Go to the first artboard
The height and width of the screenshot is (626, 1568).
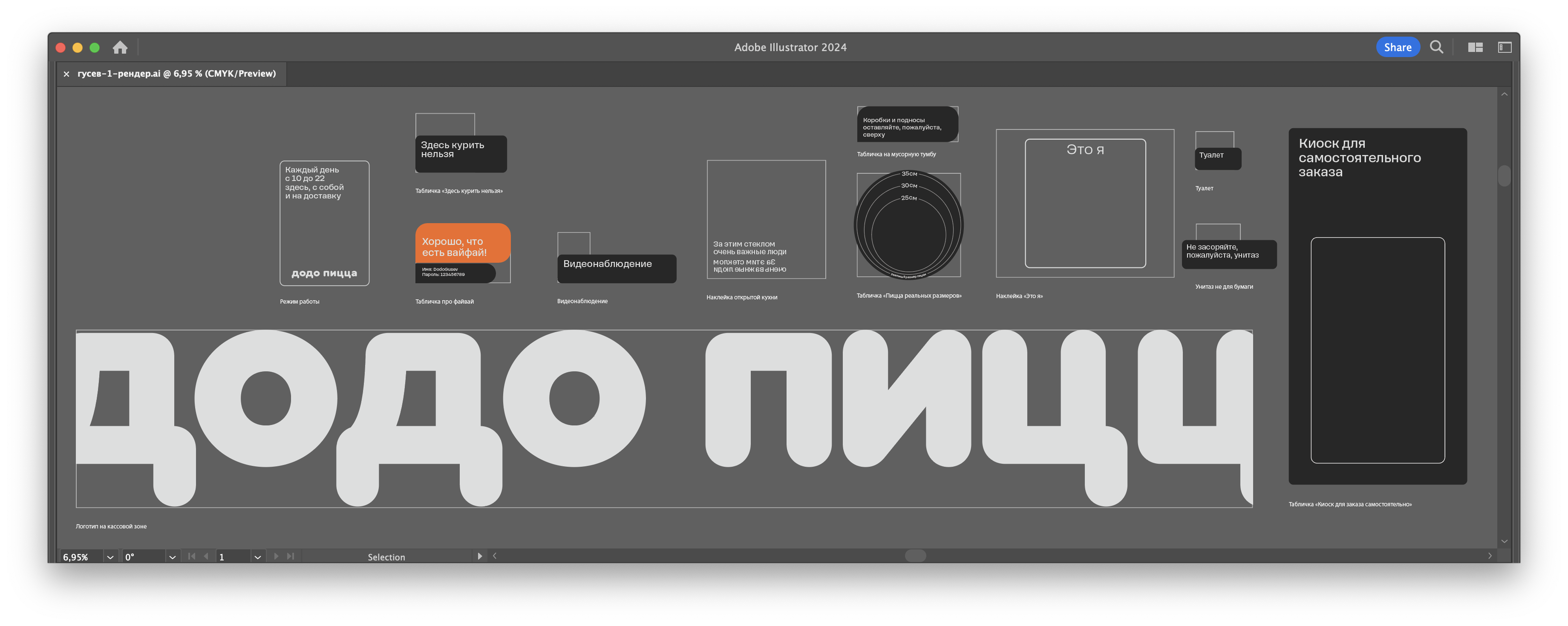192,556
